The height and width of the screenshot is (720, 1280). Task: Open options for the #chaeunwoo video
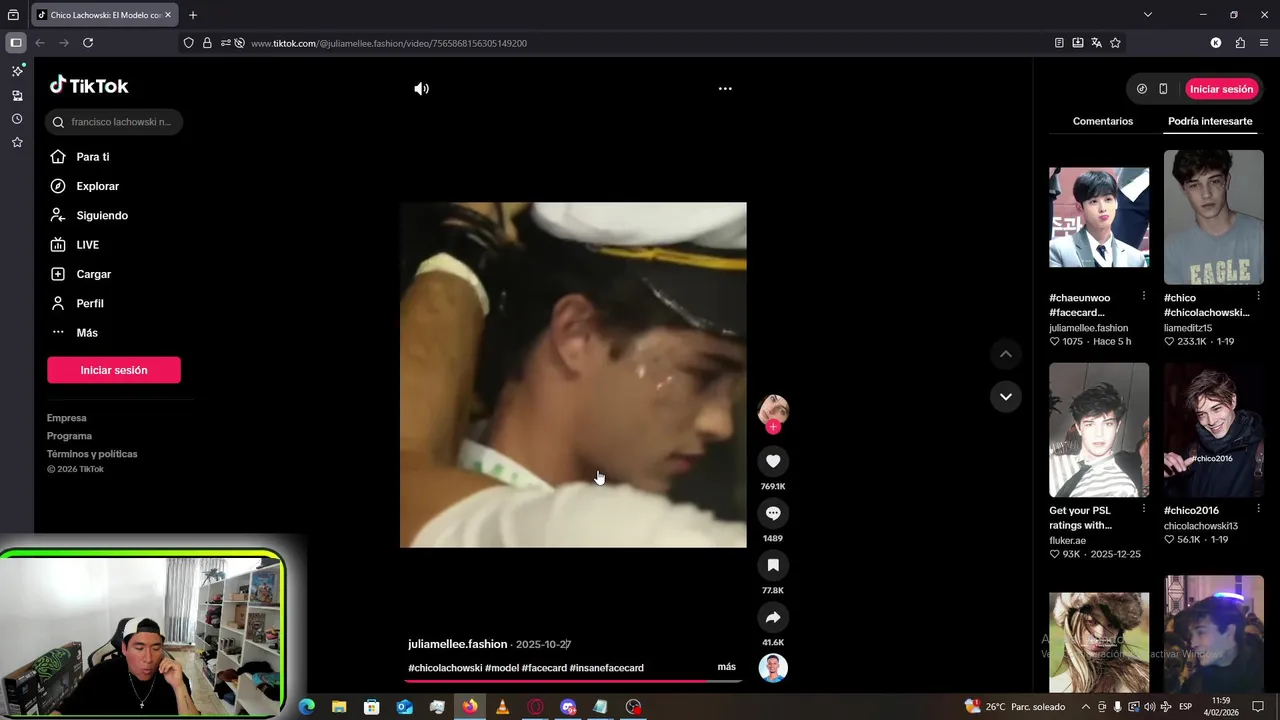1143,297
